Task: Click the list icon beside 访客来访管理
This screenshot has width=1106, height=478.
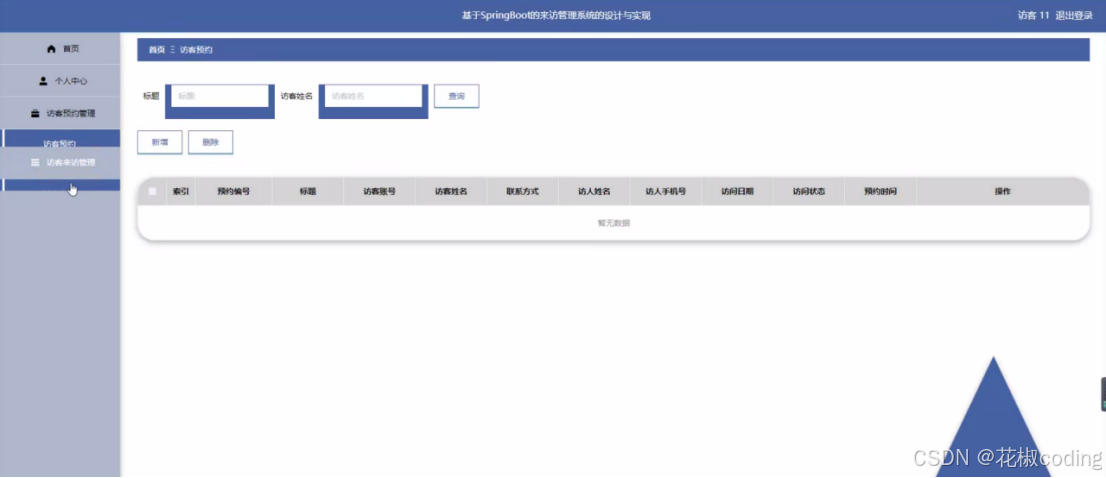Action: click(35, 162)
